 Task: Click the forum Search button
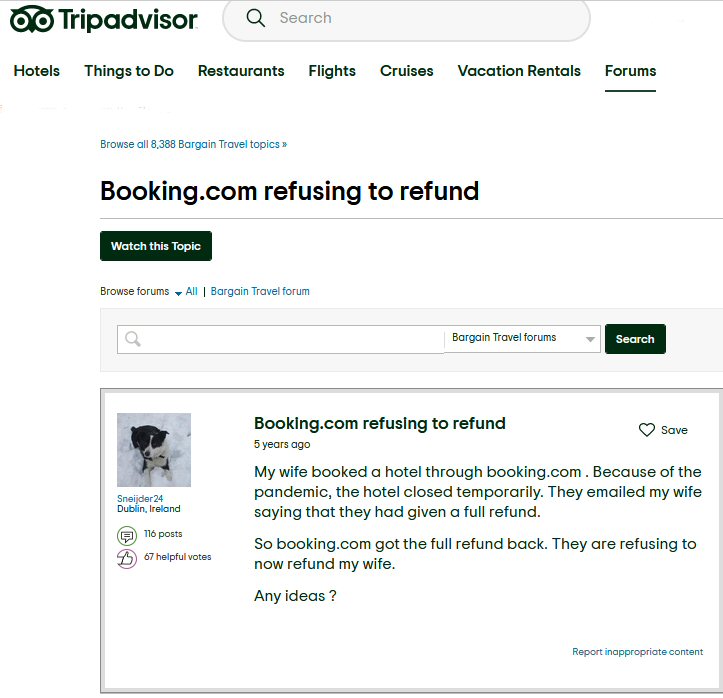point(635,339)
